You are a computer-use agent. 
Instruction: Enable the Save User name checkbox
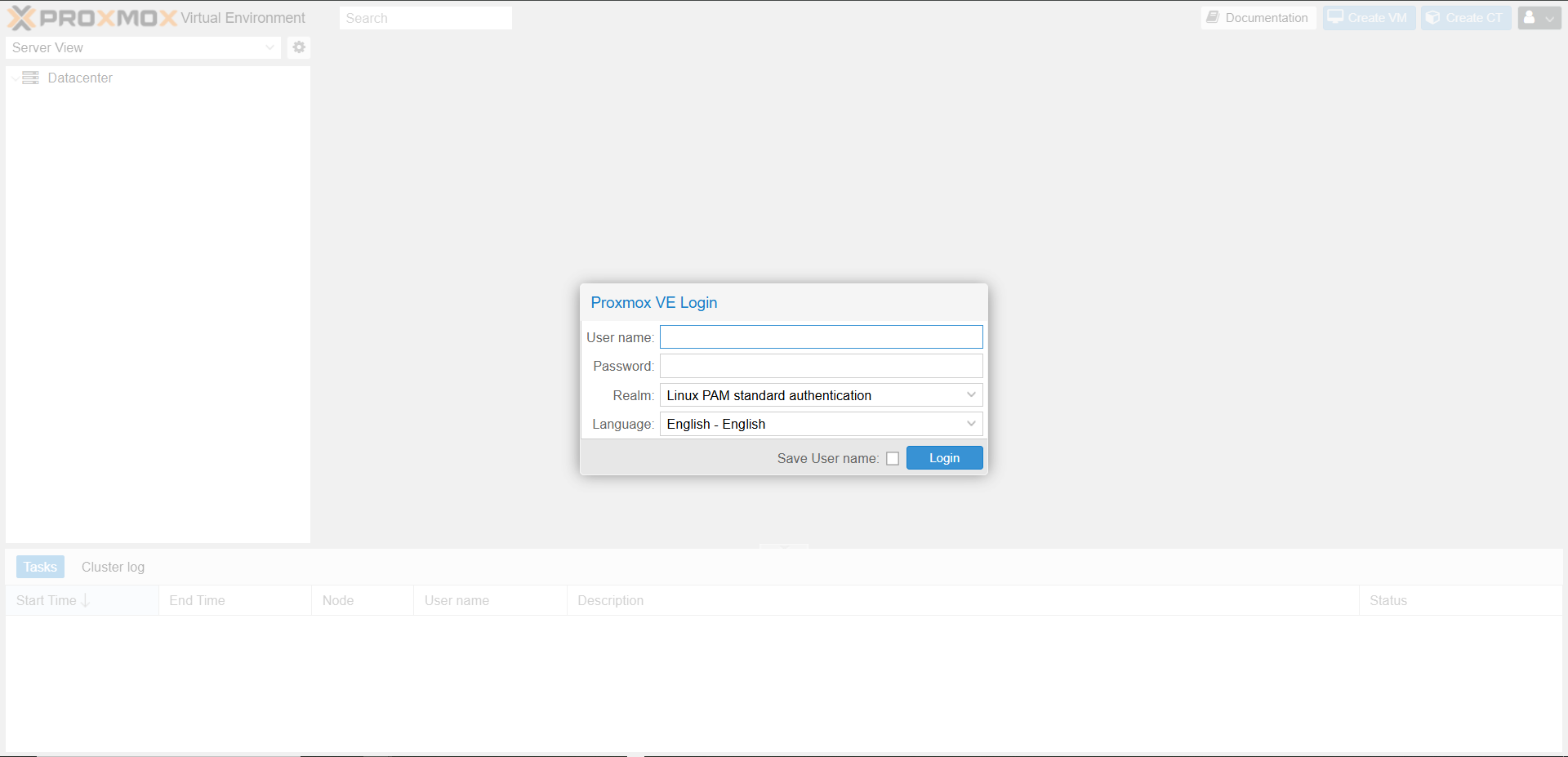[x=893, y=459]
